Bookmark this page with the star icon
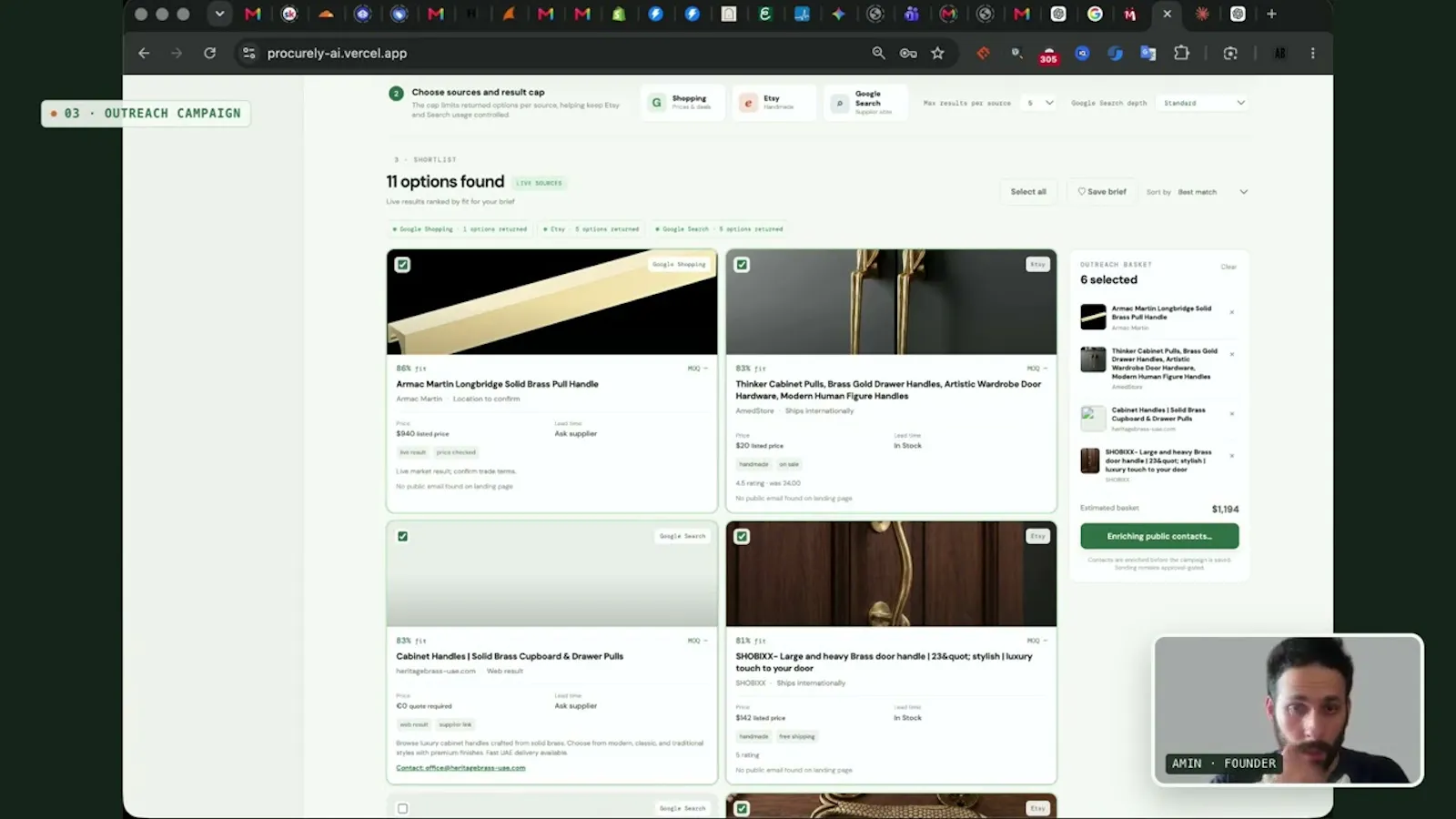 point(937,53)
